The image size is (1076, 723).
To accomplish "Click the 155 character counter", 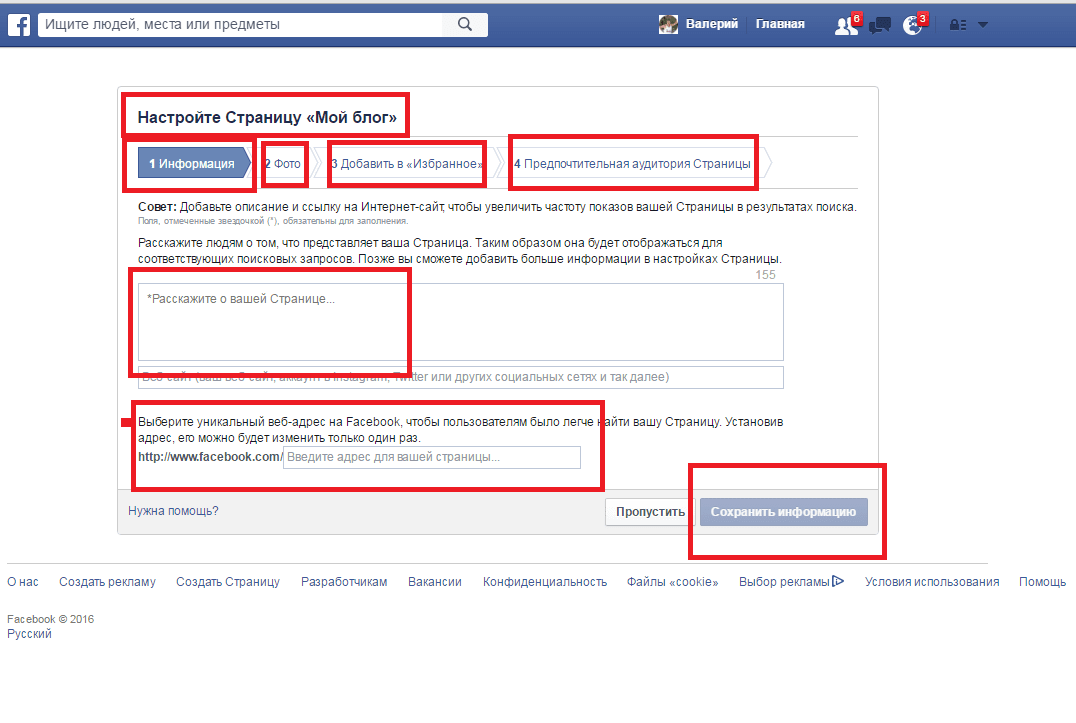I will 765,275.
